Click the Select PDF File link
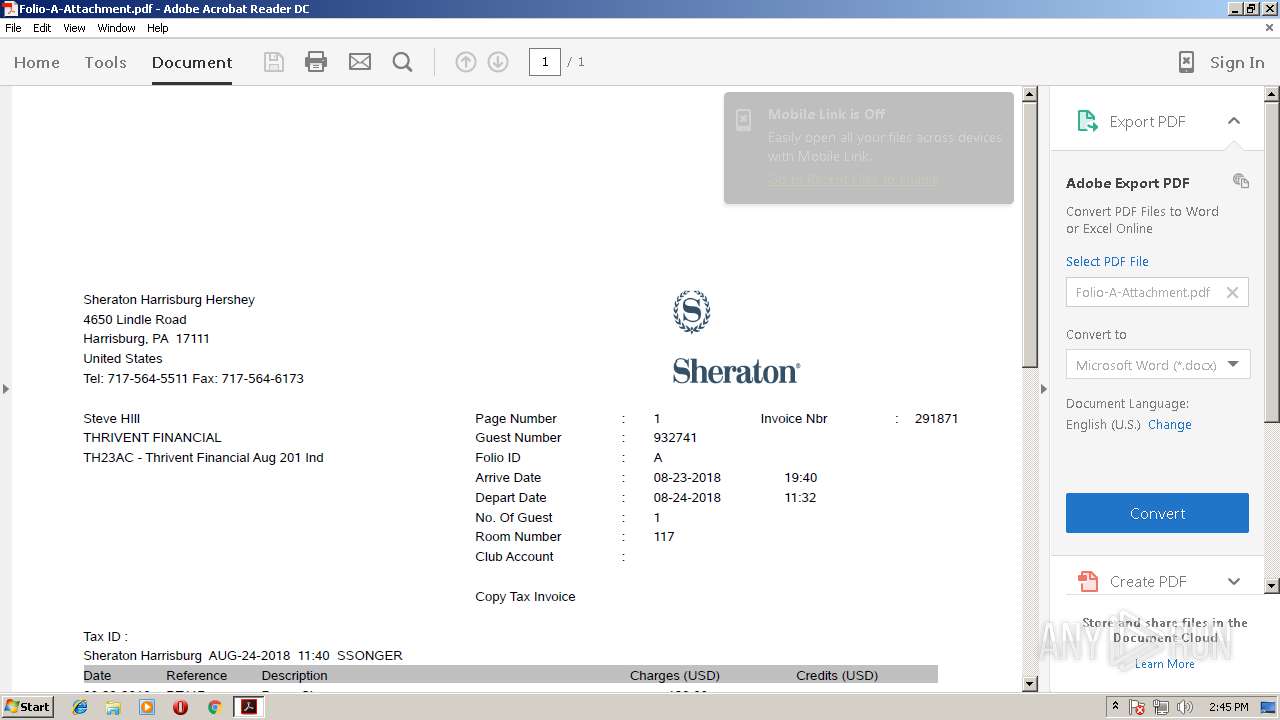1280x720 pixels. coord(1107,261)
